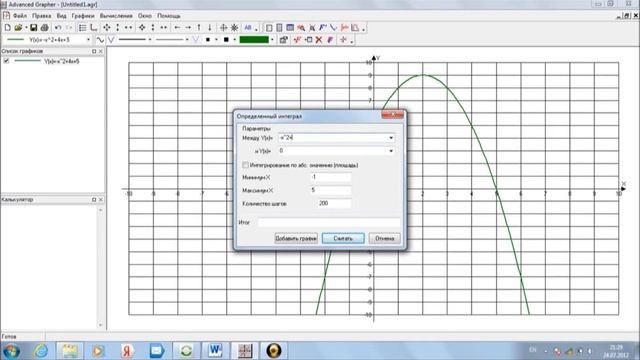
Task: Click the sine wave line style icon
Action: click(x=100, y=40)
